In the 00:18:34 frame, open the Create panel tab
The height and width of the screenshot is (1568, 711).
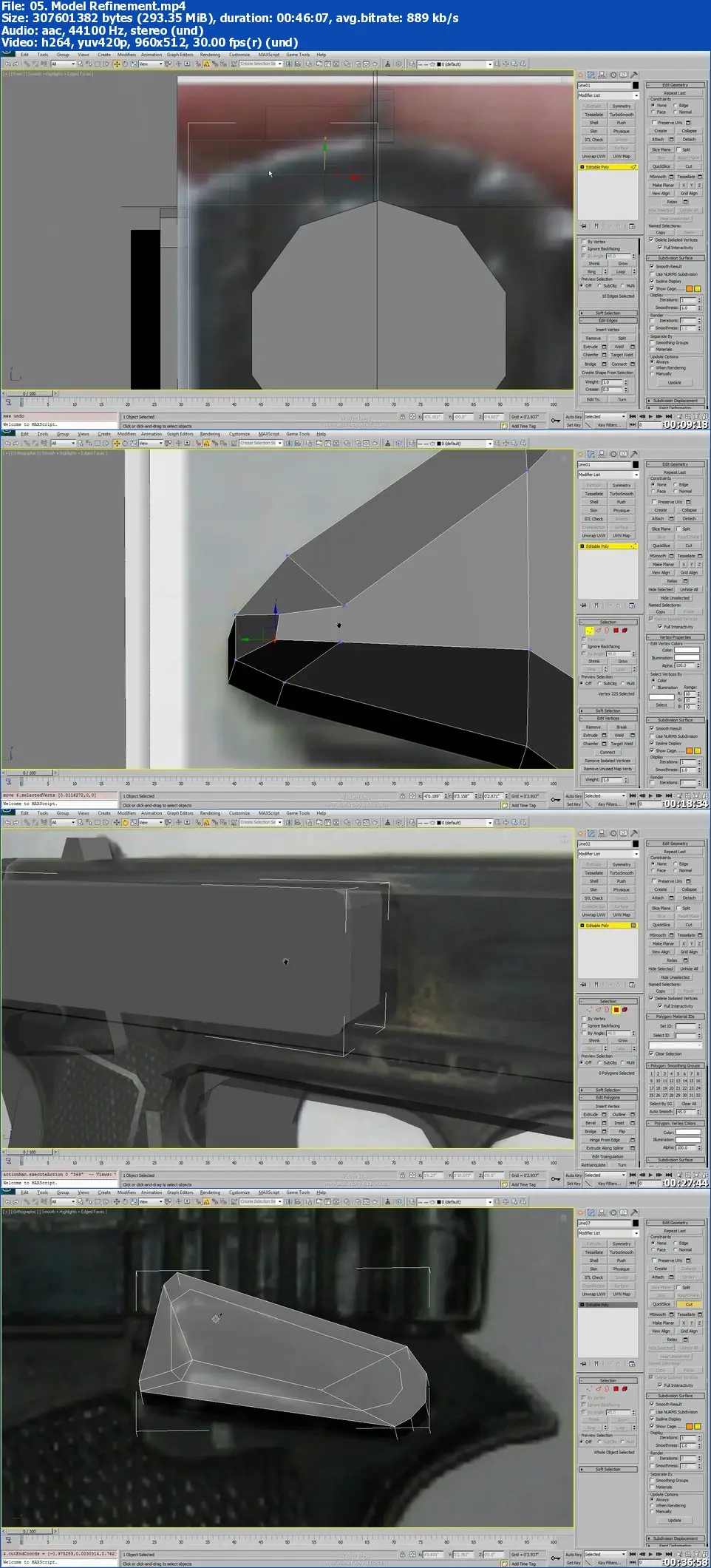(x=581, y=455)
